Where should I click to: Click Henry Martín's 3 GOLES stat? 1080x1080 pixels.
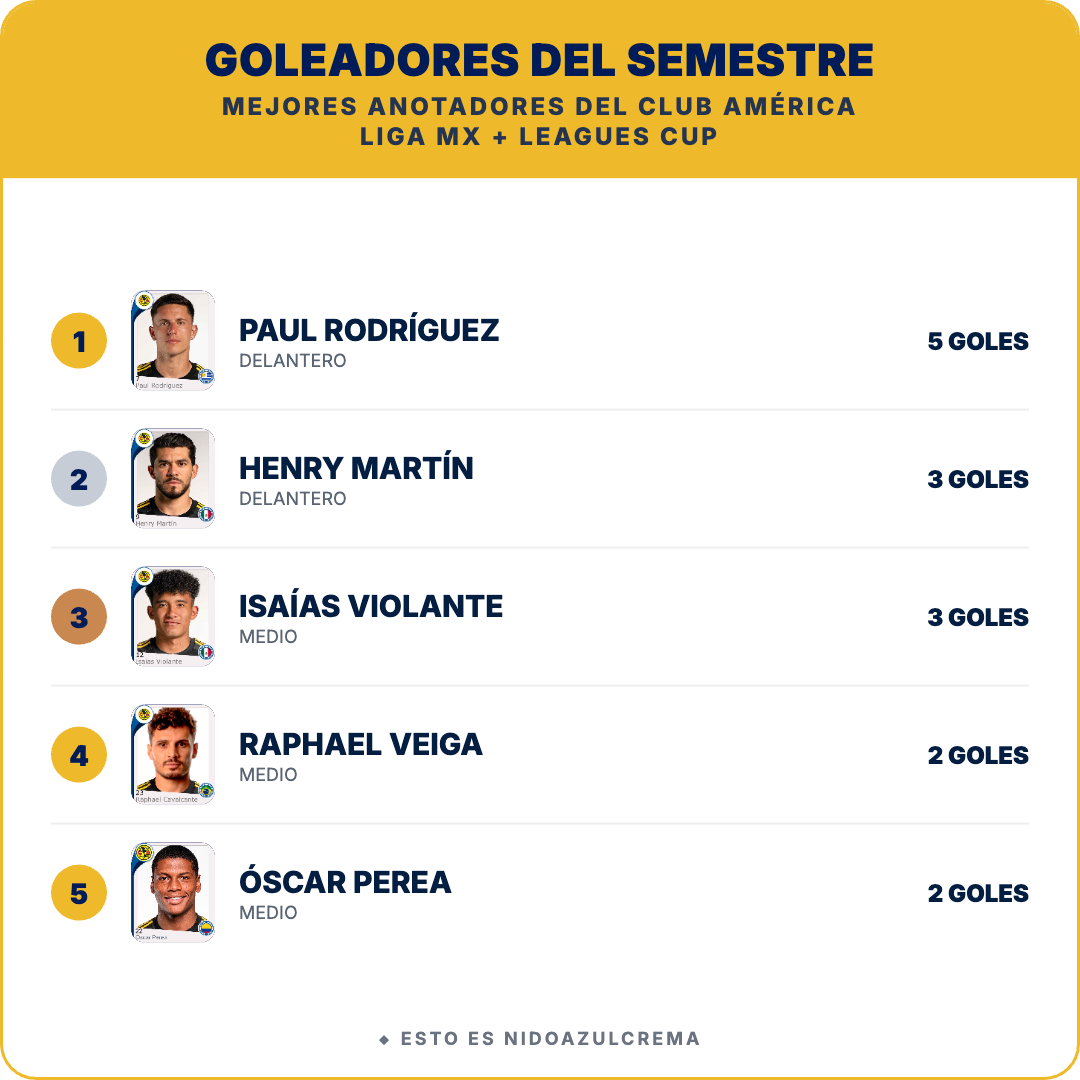pyautogui.click(x=978, y=479)
